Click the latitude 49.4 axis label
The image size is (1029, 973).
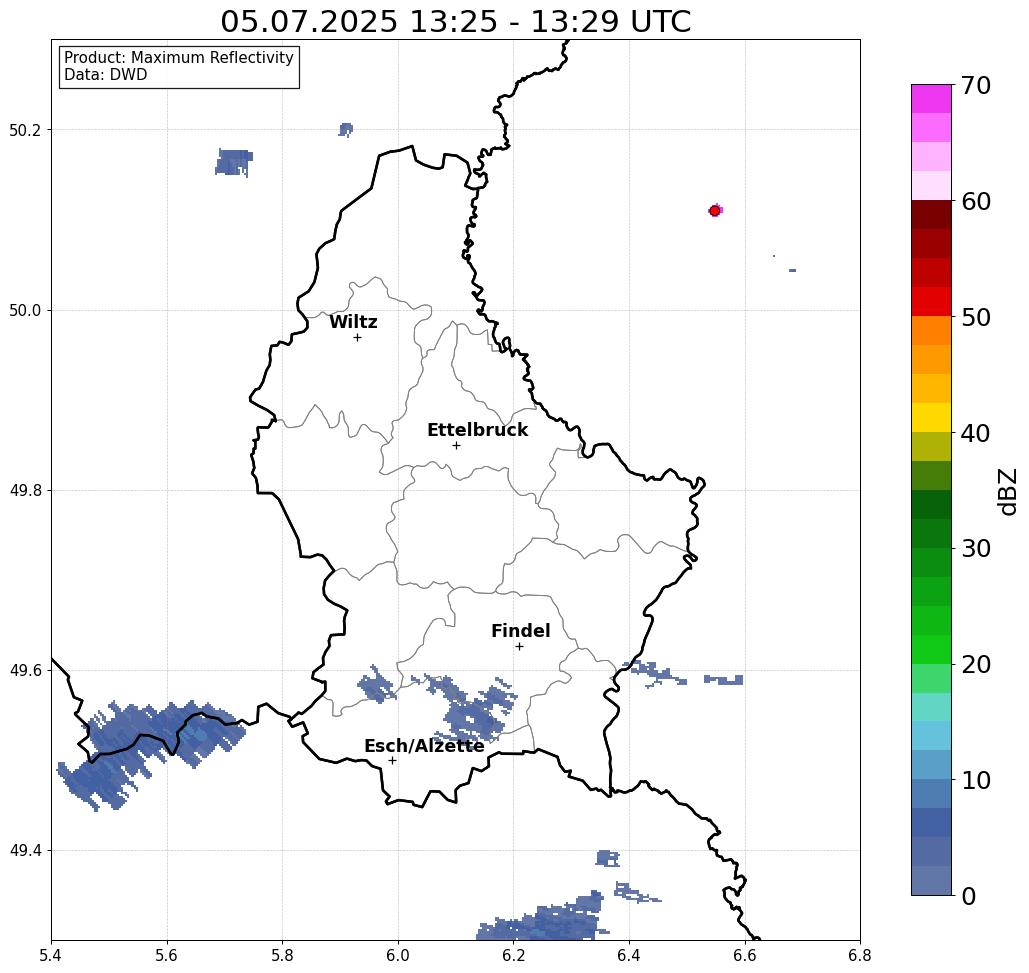(25, 851)
